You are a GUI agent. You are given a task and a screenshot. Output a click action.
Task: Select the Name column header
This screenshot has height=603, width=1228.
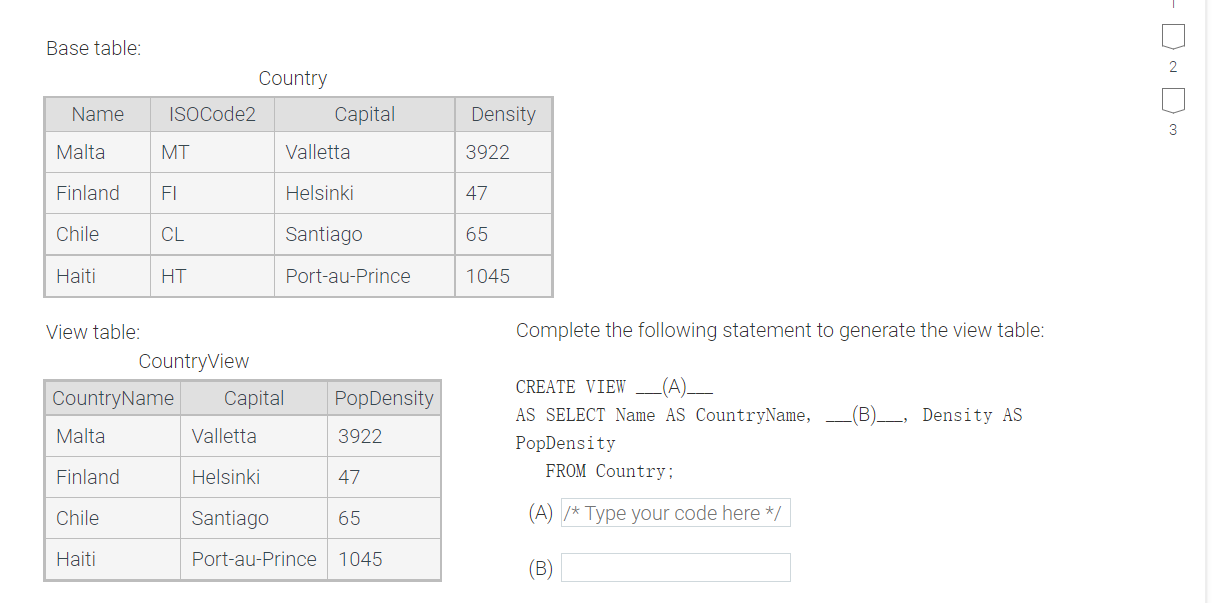tap(97, 114)
